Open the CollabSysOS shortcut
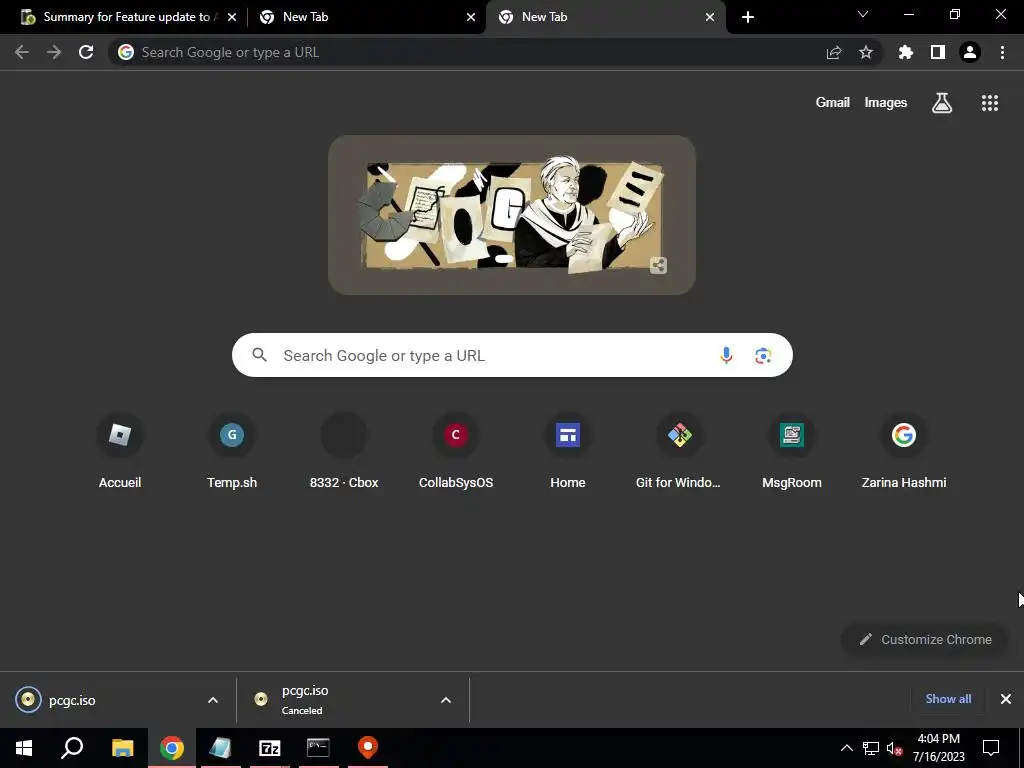Viewport: 1024px width, 768px height. click(456, 451)
